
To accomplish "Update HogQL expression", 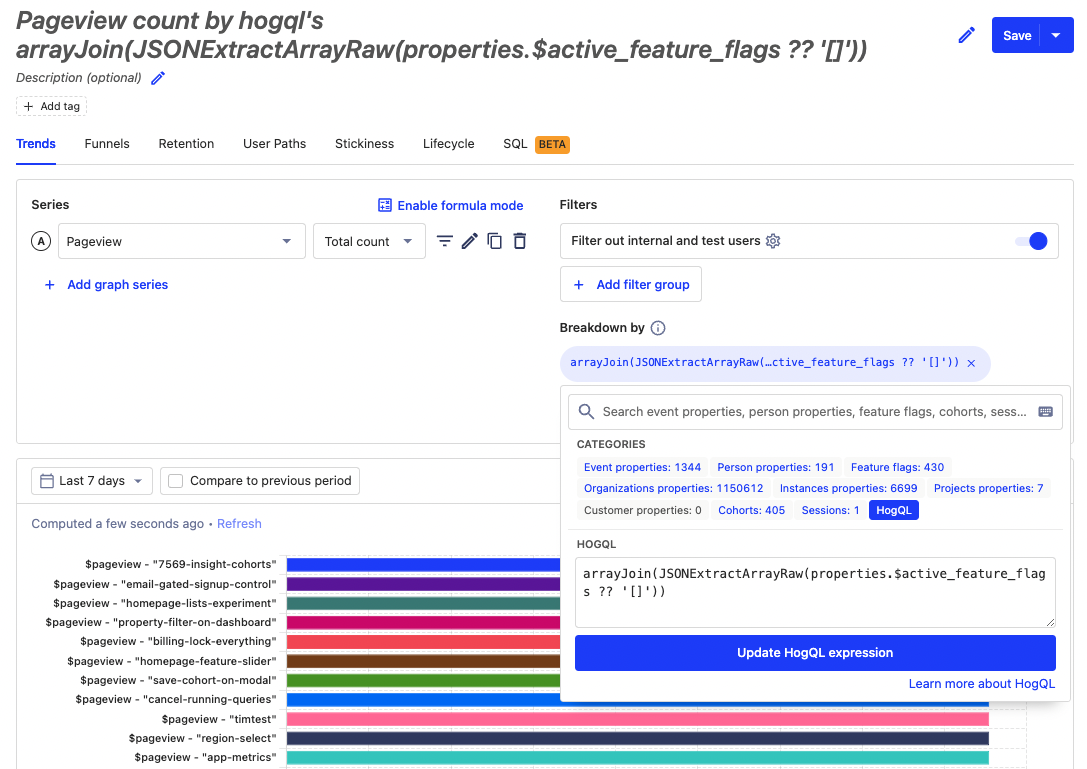I will pyautogui.click(x=815, y=653).
